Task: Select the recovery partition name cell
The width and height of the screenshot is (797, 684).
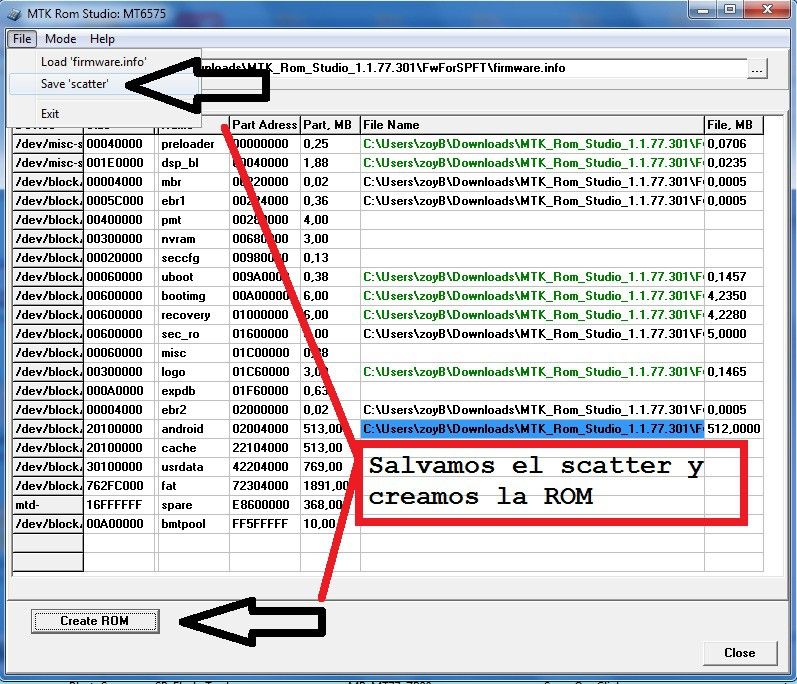Action: (193, 315)
